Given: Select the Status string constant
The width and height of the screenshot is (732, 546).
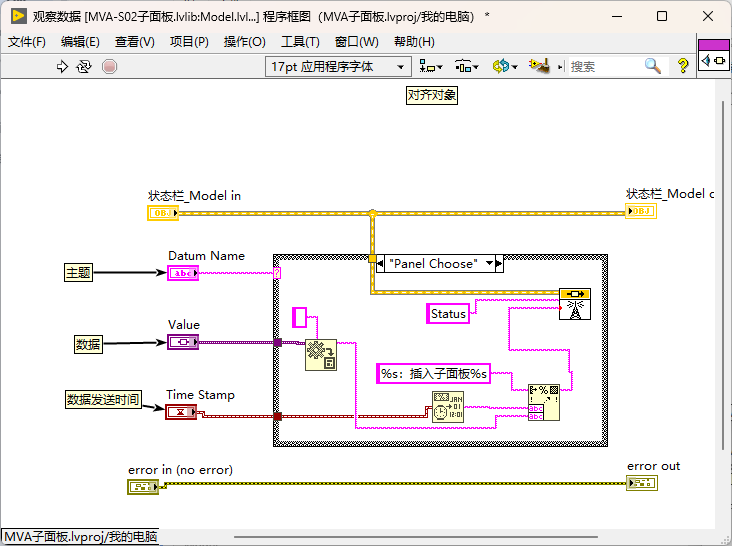Looking at the screenshot, I should tap(448, 314).
